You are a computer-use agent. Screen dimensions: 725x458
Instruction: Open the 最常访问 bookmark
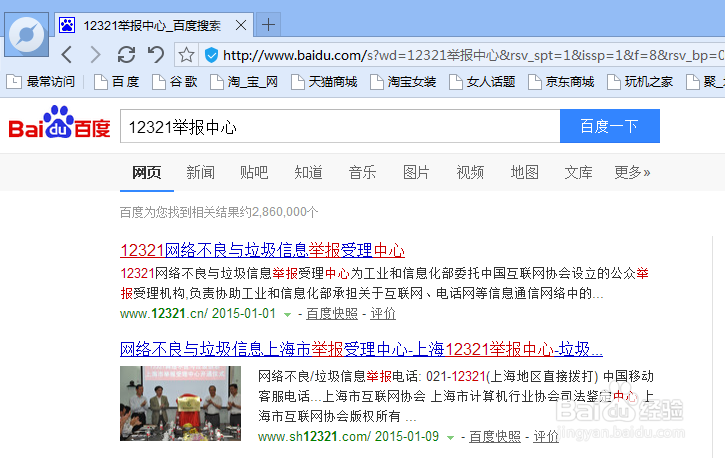click(x=40, y=82)
